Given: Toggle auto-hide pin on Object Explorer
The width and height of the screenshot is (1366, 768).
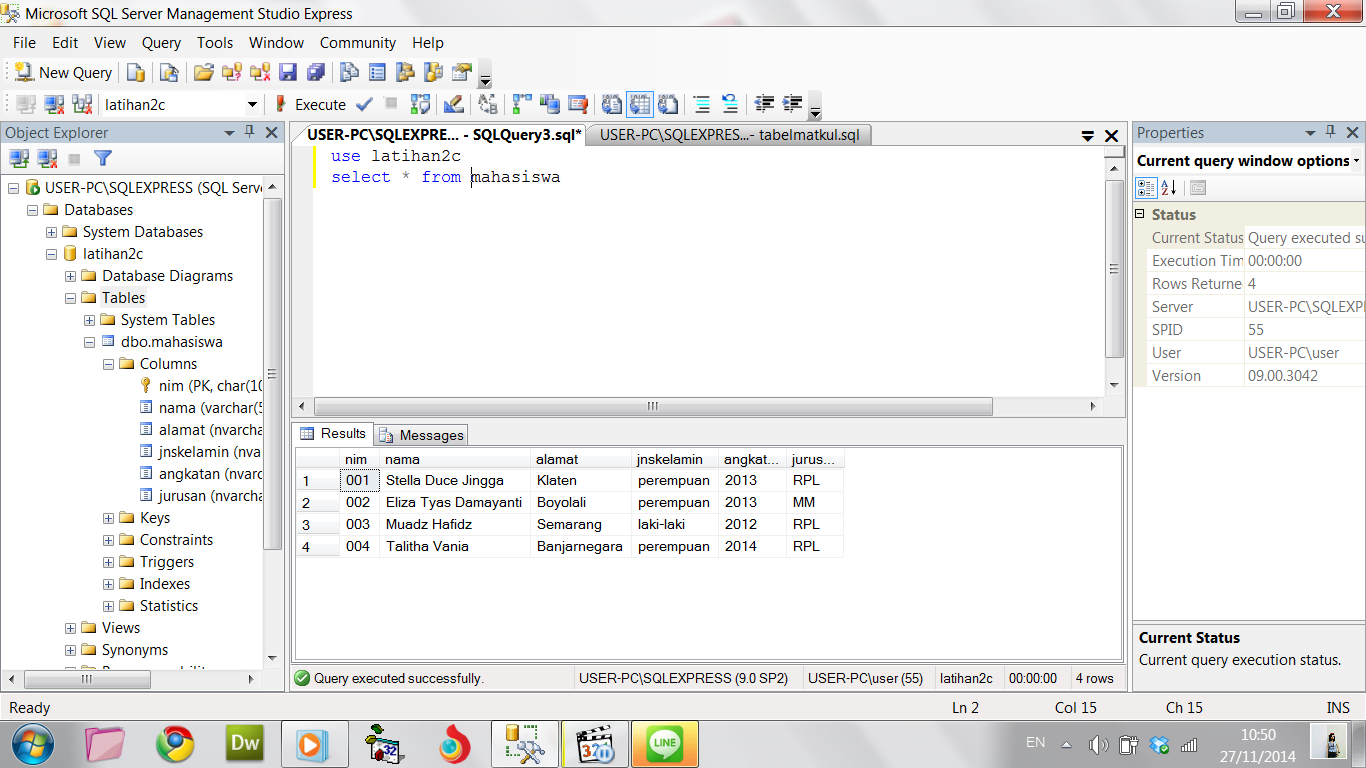Looking at the screenshot, I should (249, 133).
